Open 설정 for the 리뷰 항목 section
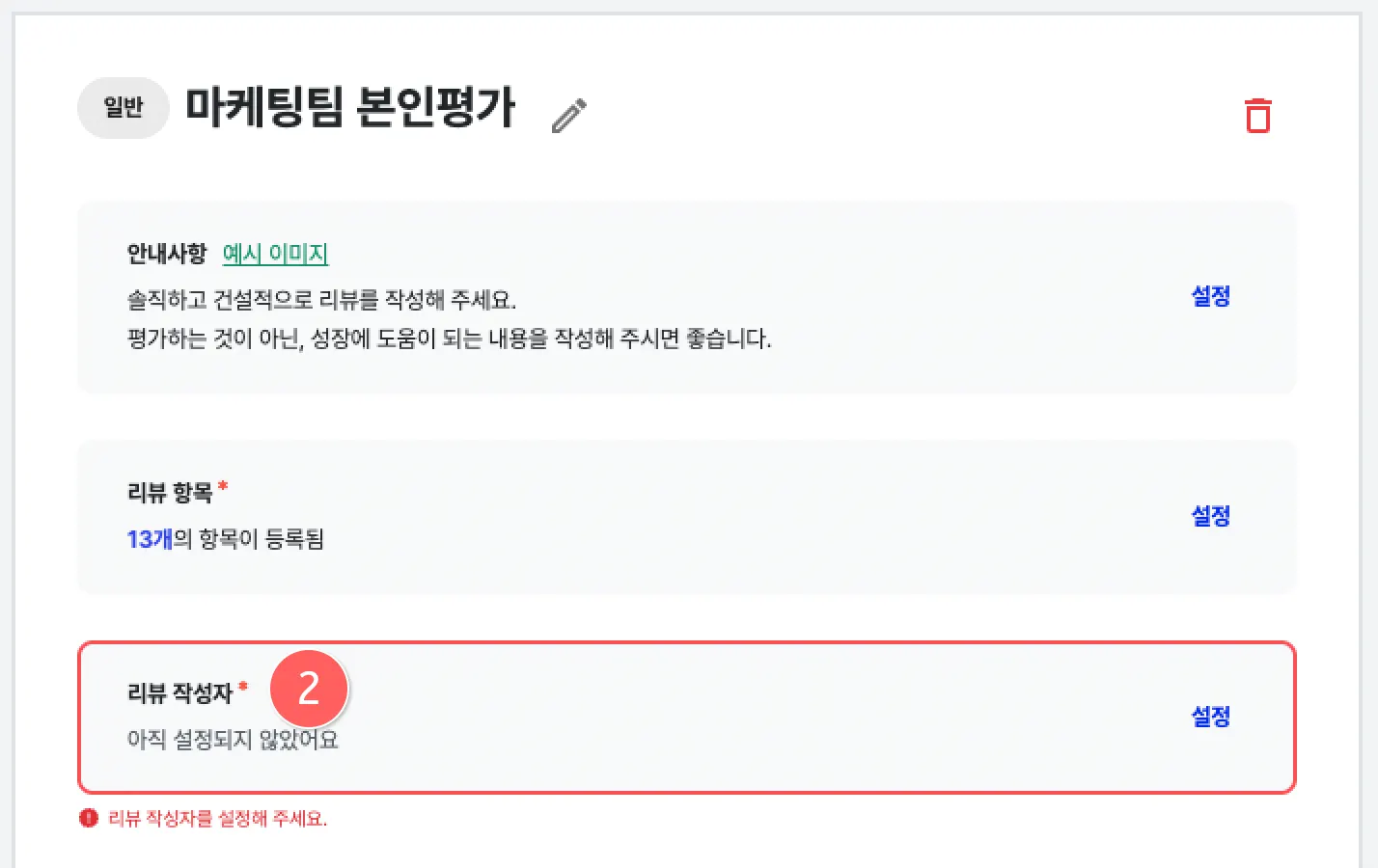 (1210, 516)
